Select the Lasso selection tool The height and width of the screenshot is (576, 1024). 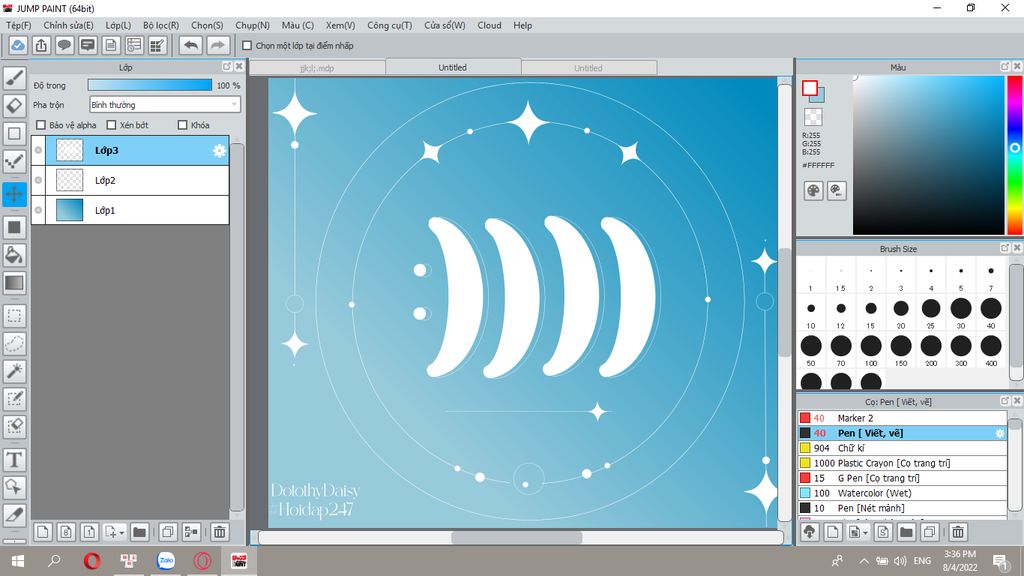pos(14,344)
